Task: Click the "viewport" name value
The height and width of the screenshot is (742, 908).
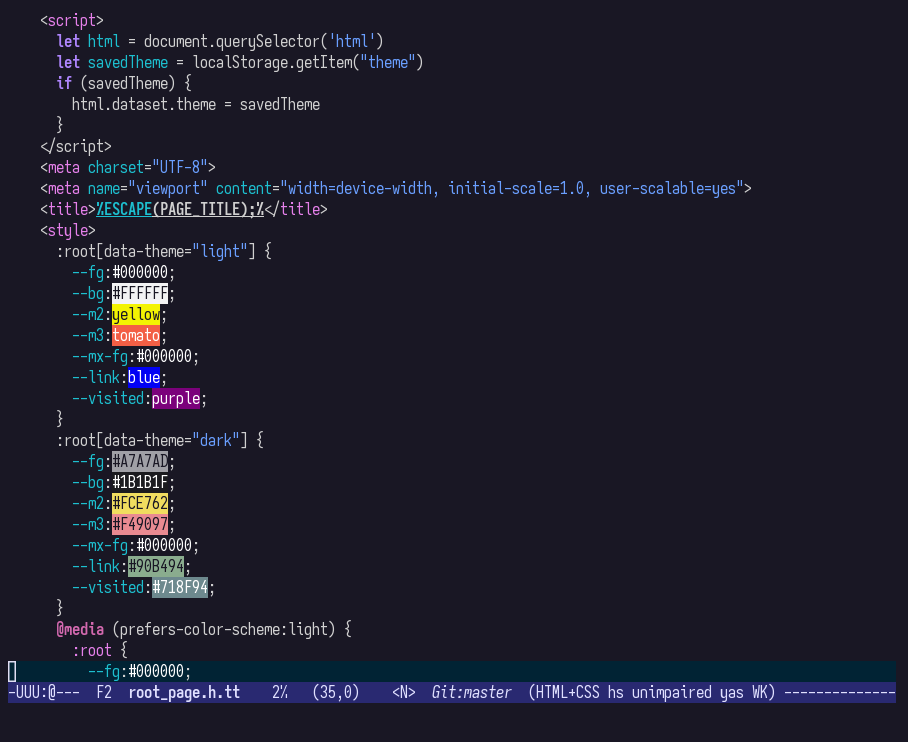Action: 167,188
